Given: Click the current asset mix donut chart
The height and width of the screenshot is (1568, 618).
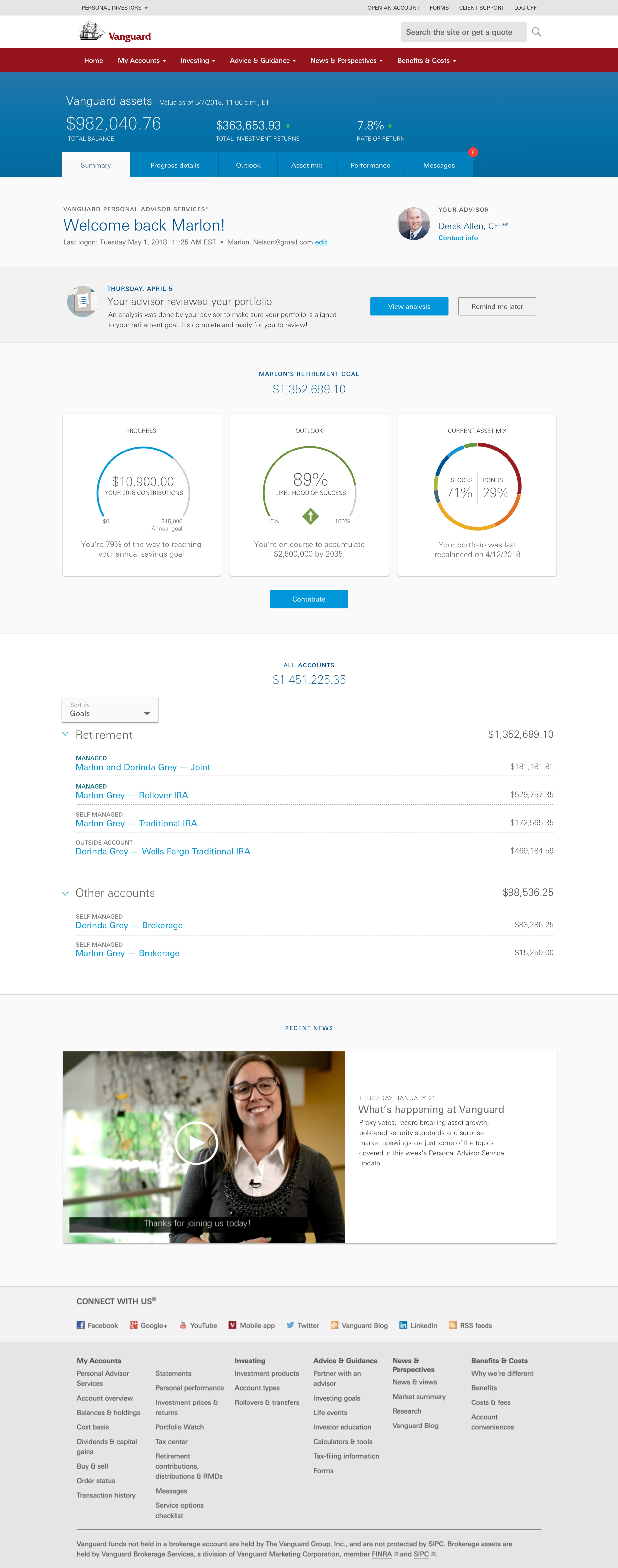Looking at the screenshot, I should [x=478, y=486].
